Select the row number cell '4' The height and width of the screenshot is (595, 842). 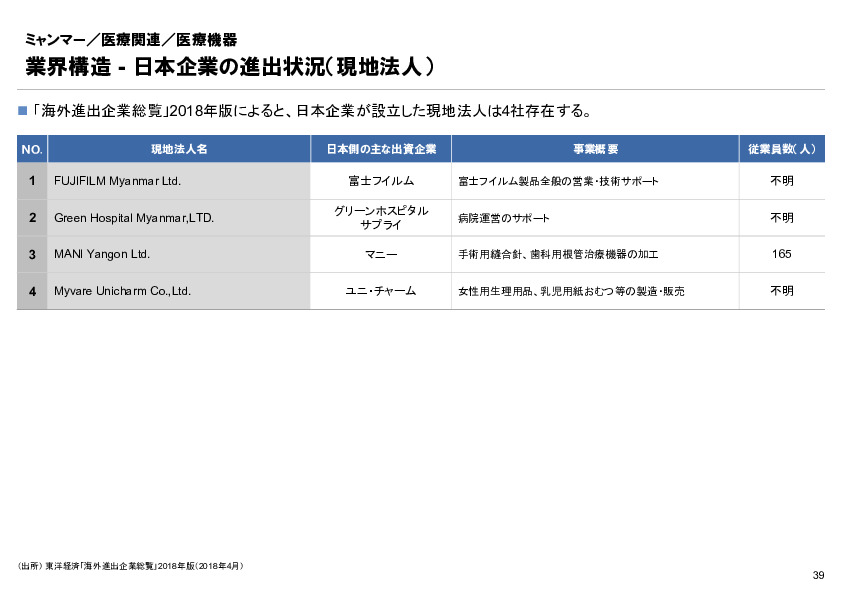(32, 291)
